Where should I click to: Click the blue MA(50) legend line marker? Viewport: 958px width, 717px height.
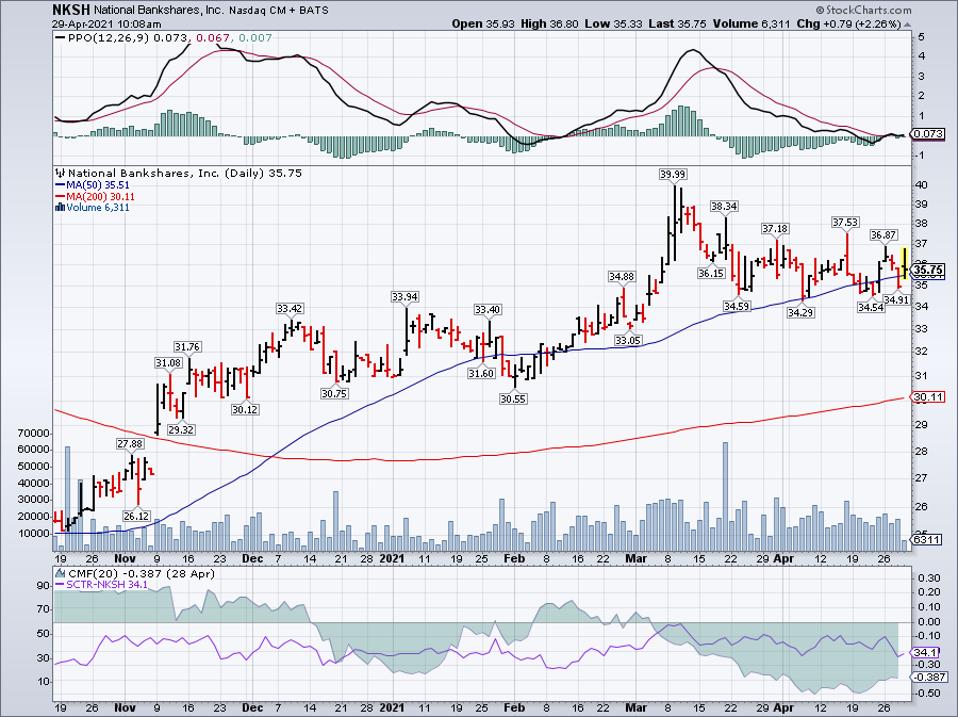tap(60, 185)
